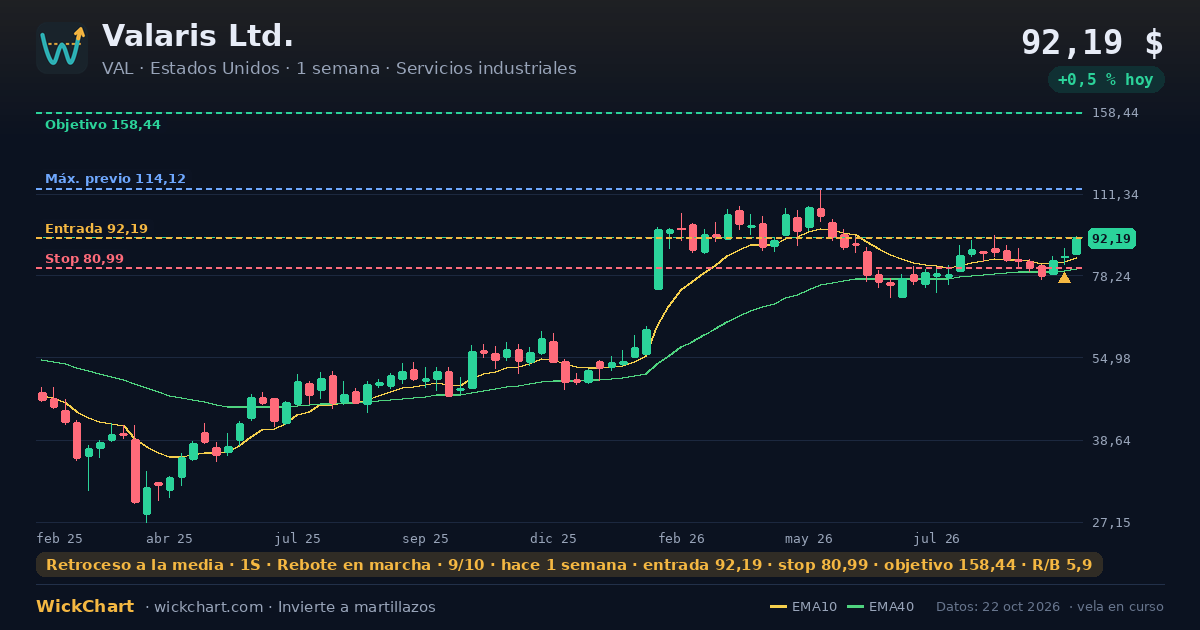Image resolution: width=1200 pixels, height=630 pixels.
Task: Click the Stop 80,99 label
Action: [84, 259]
